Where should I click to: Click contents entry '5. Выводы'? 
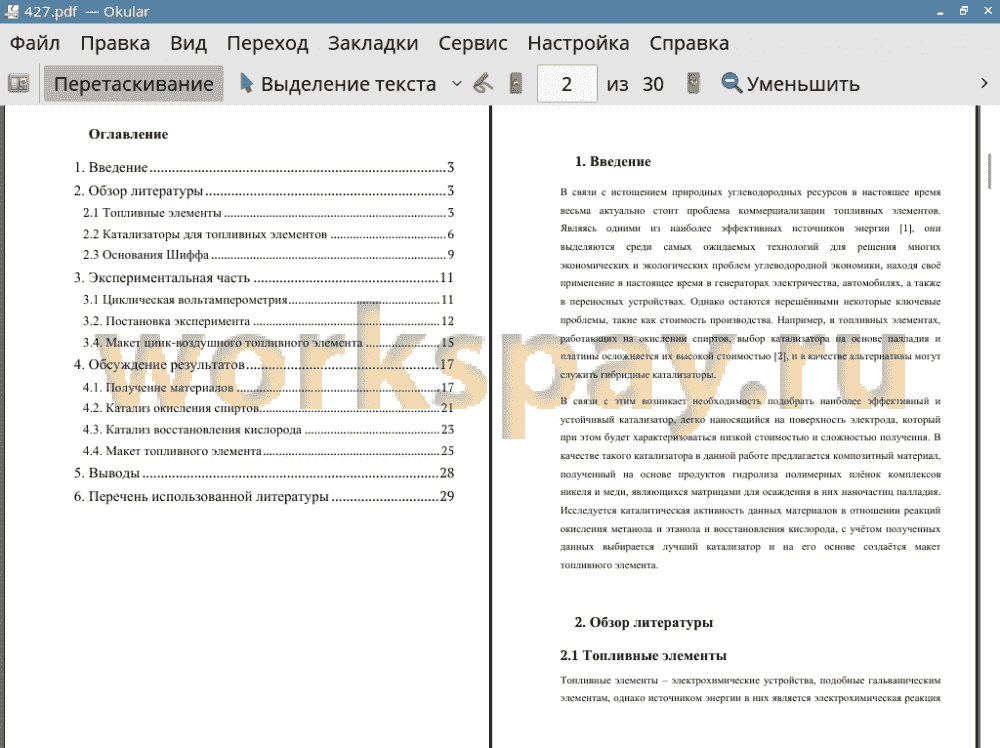click(x=264, y=473)
